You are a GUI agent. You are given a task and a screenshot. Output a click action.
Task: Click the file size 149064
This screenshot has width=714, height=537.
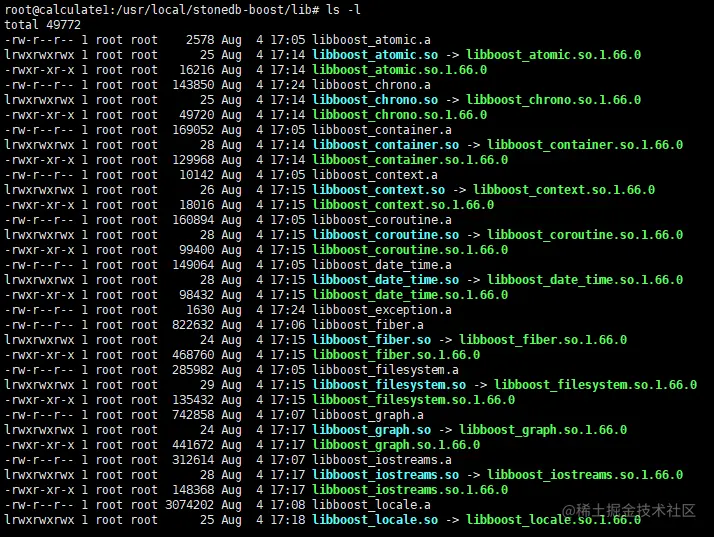click(x=193, y=266)
